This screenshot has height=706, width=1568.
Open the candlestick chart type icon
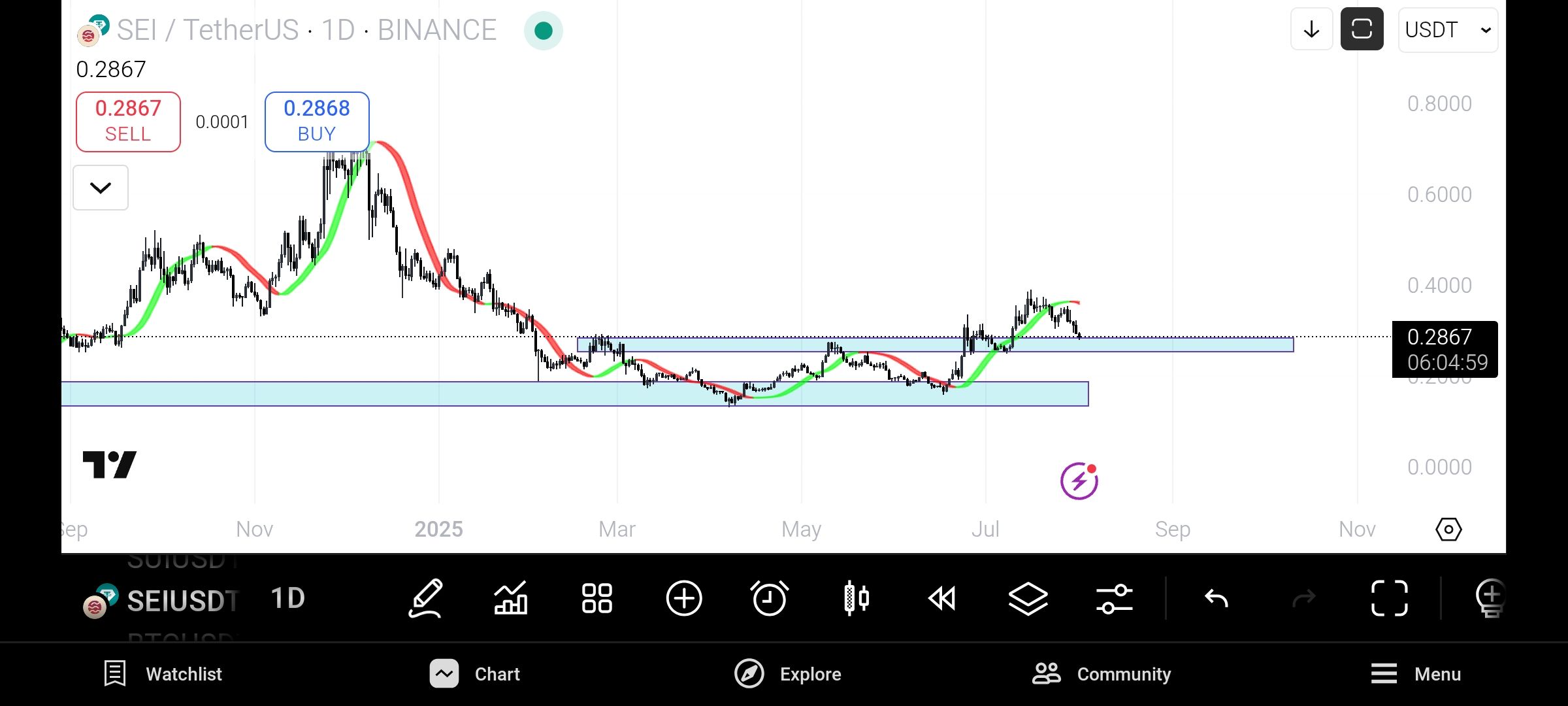click(856, 598)
